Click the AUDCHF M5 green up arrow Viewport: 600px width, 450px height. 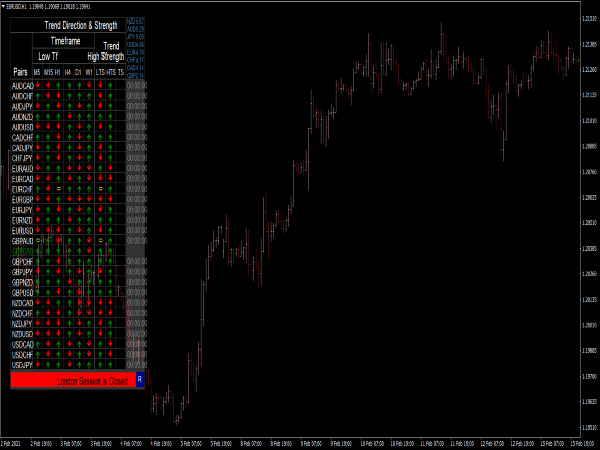pyautogui.click(x=38, y=96)
